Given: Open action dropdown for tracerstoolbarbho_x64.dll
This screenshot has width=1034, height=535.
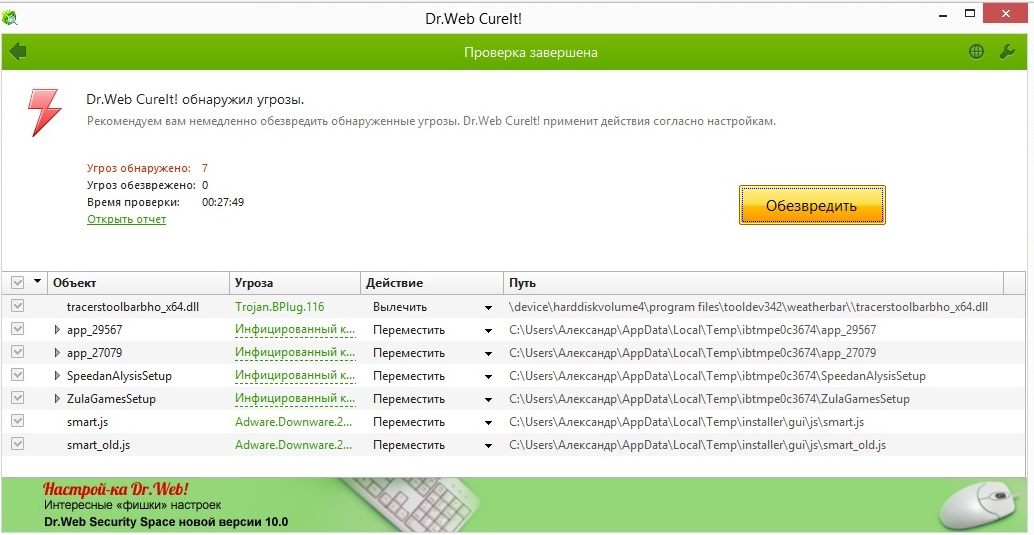Looking at the screenshot, I should [488, 307].
